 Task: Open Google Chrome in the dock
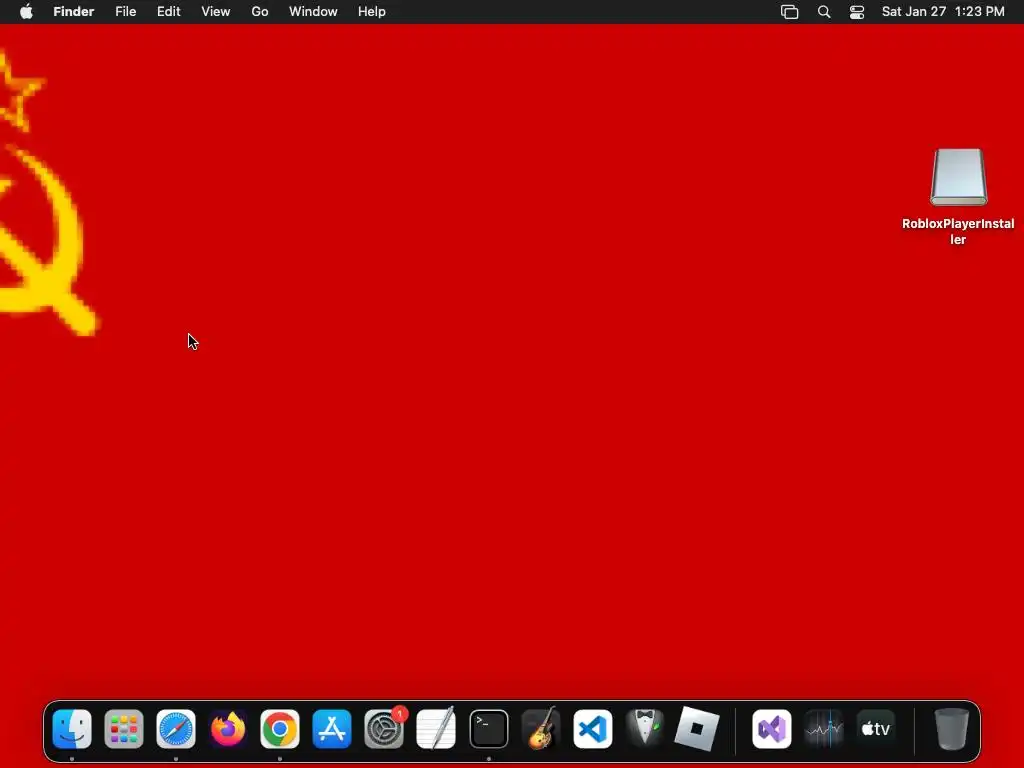click(280, 729)
